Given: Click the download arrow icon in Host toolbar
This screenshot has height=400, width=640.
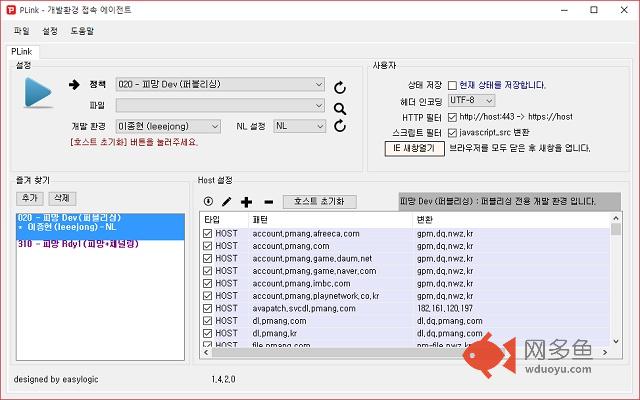Looking at the screenshot, I should tap(208, 201).
